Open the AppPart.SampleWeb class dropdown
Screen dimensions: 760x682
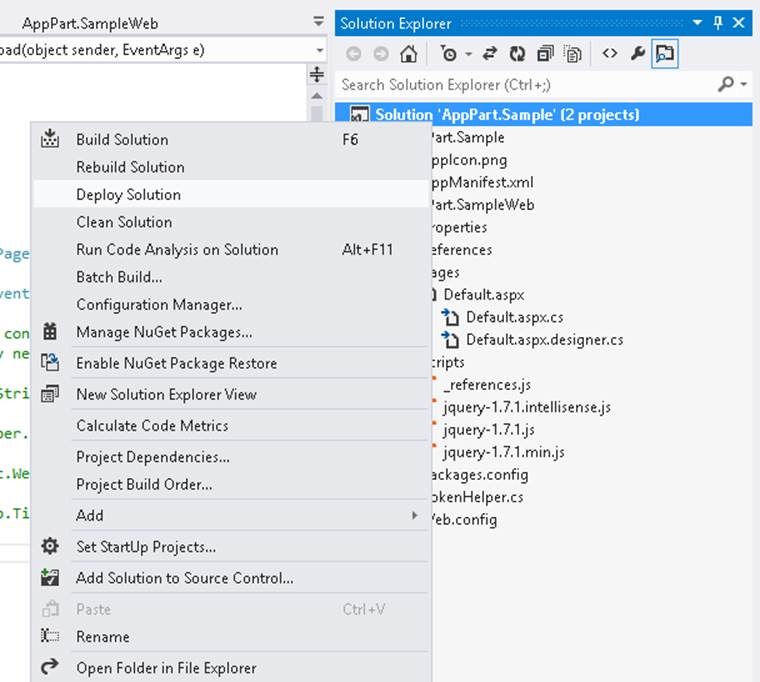(318, 22)
